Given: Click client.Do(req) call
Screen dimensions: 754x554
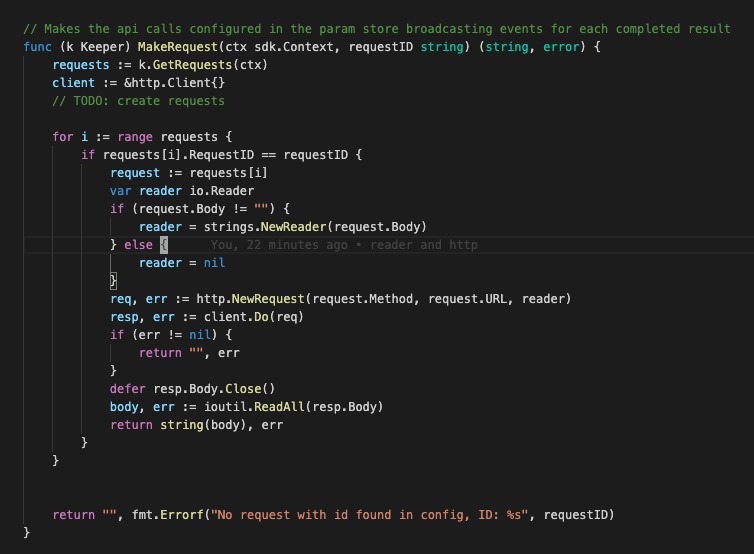Looking at the screenshot, I should (x=253, y=317).
